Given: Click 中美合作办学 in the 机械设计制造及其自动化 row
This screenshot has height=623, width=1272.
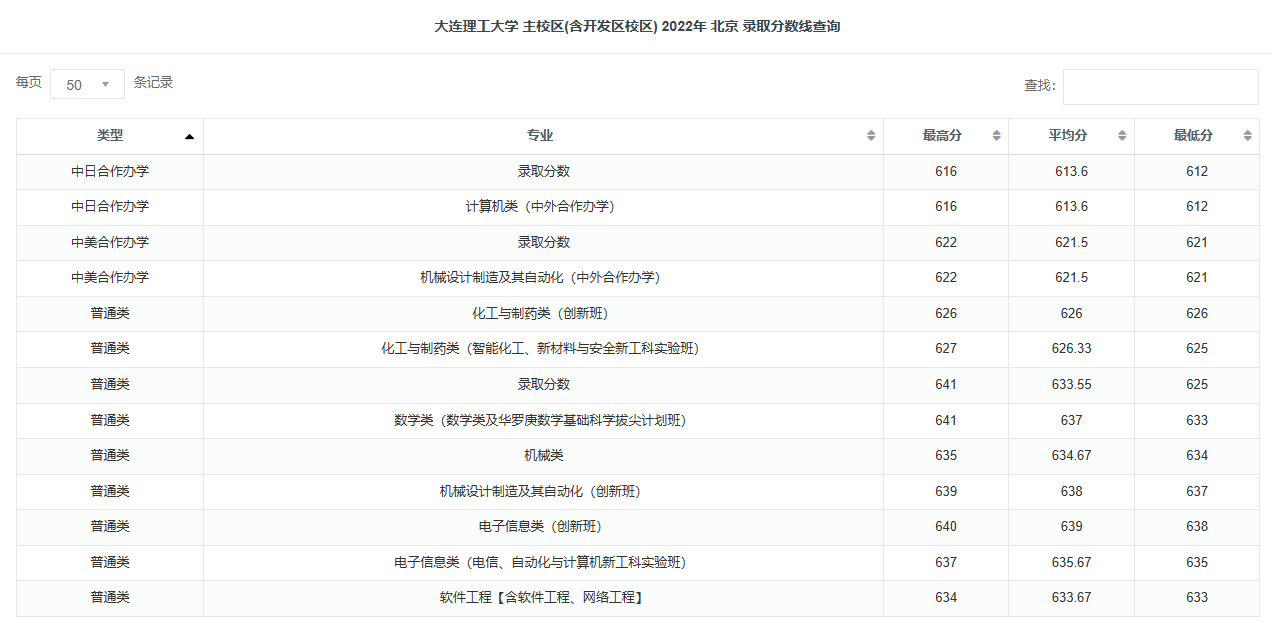Looking at the screenshot, I should click(x=110, y=278).
